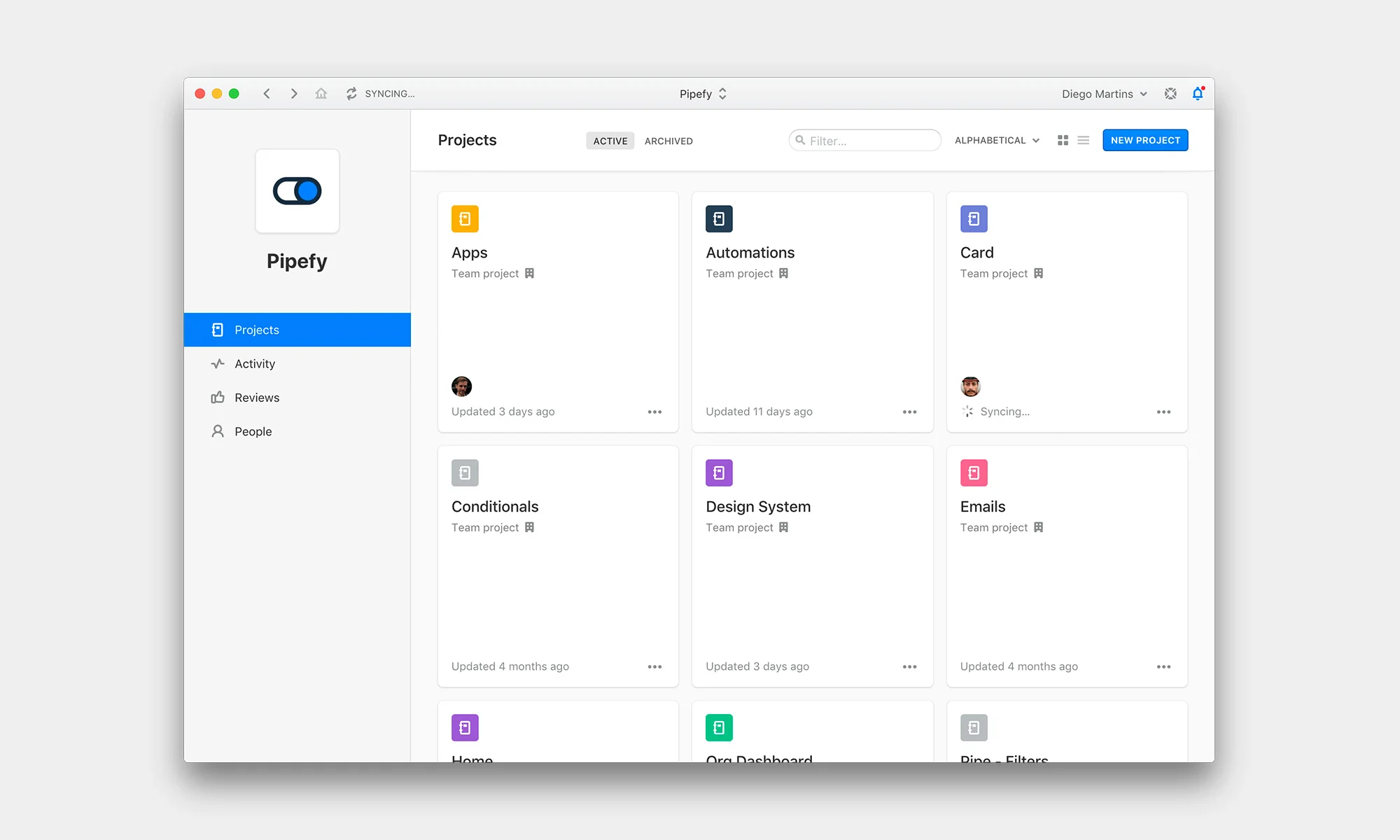The height and width of the screenshot is (840, 1400).
Task: Switch to grid view
Action: [x=1063, y=141]
